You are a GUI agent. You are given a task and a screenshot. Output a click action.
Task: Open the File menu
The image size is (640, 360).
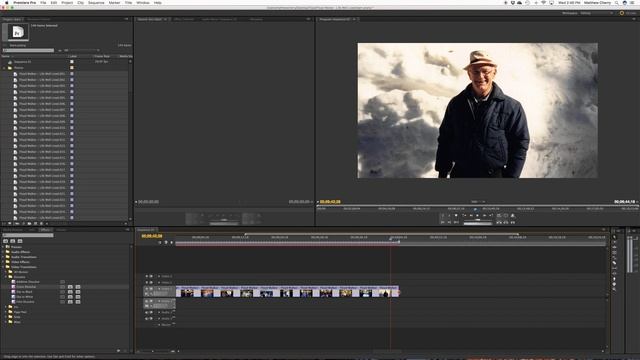tap(43, 2)
